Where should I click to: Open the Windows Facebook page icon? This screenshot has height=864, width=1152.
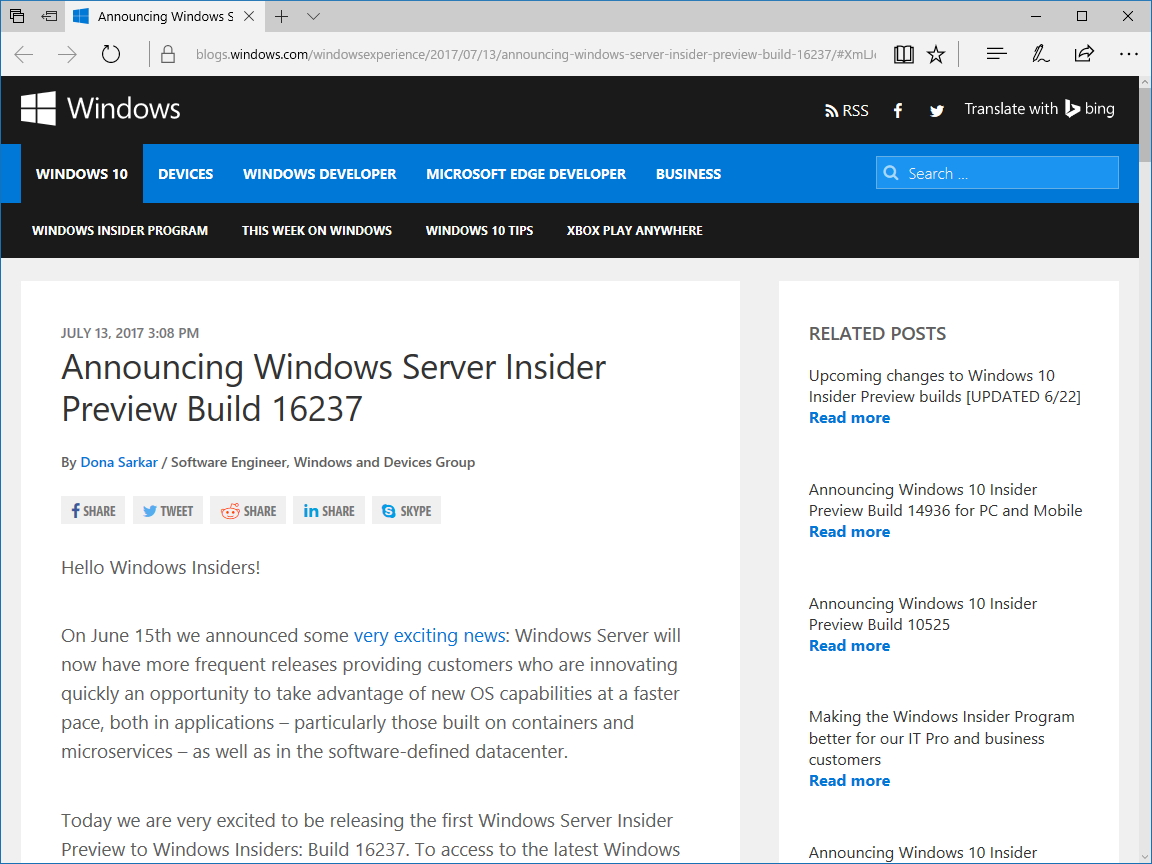click(x=897, y=110)
